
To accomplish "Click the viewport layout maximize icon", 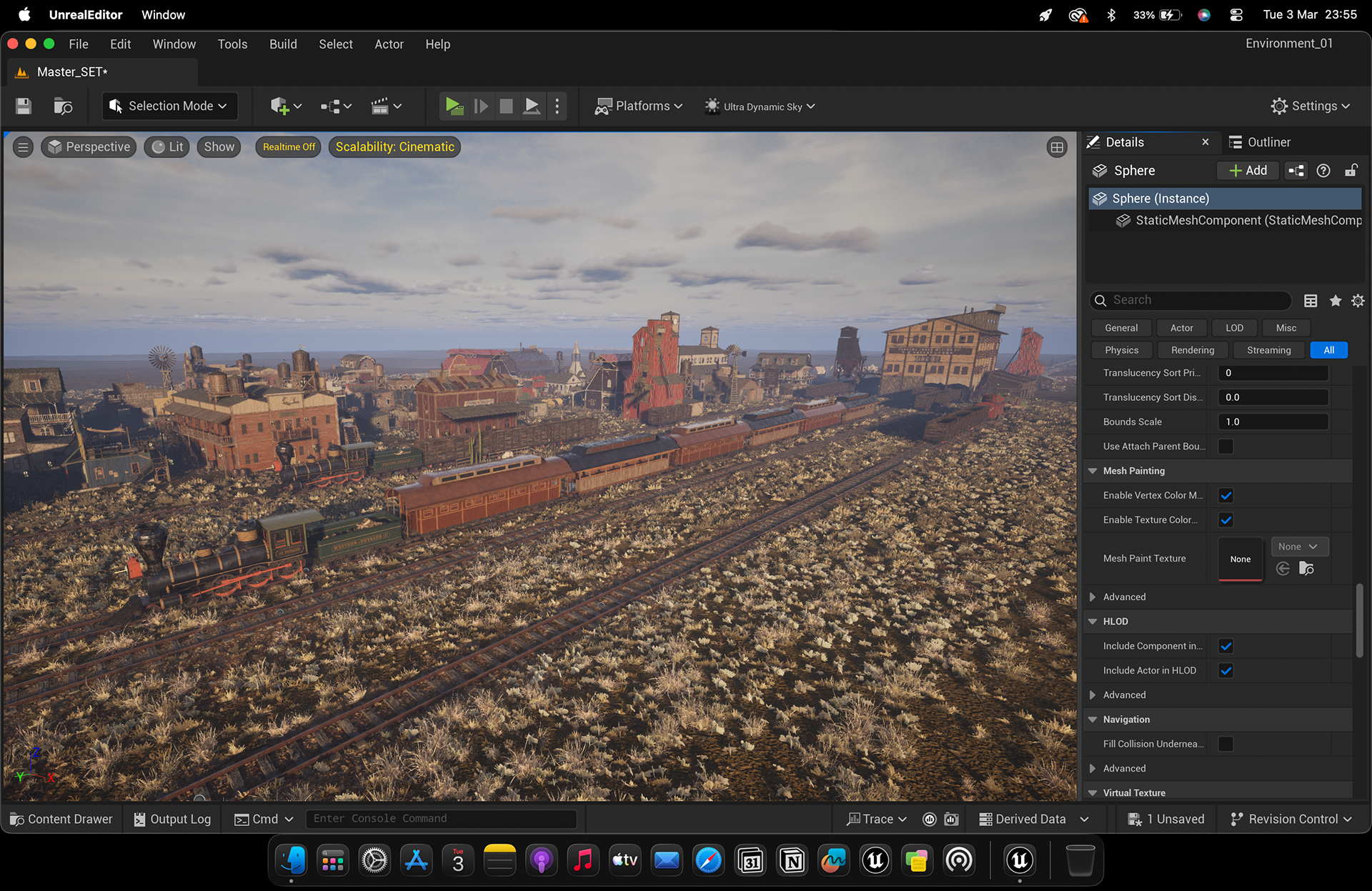I will [x=1057, y=147].
